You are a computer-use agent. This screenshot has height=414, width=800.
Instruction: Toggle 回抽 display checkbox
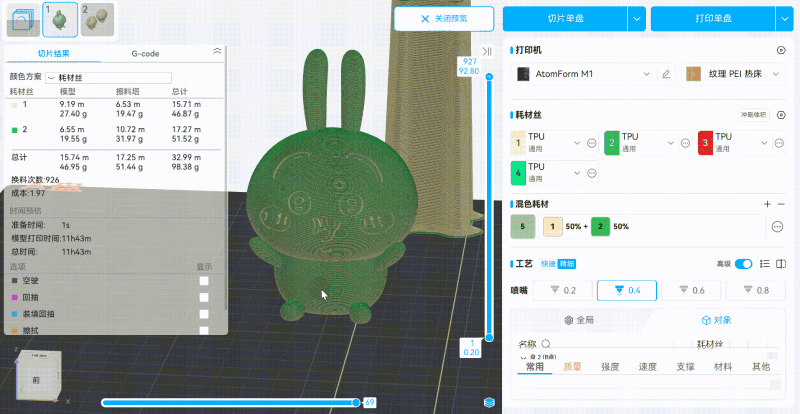coord(204,297)
